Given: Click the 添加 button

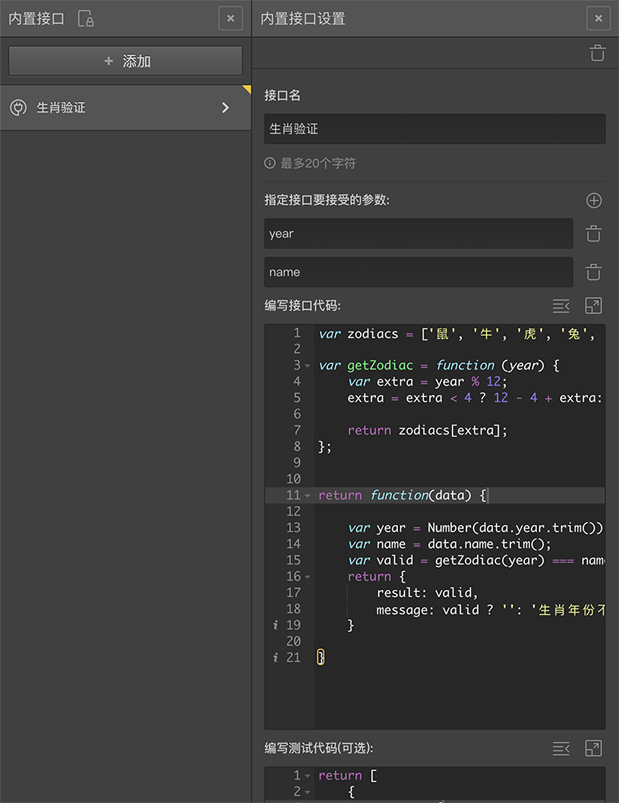Looking at the screenshot, I should (125, 61).
